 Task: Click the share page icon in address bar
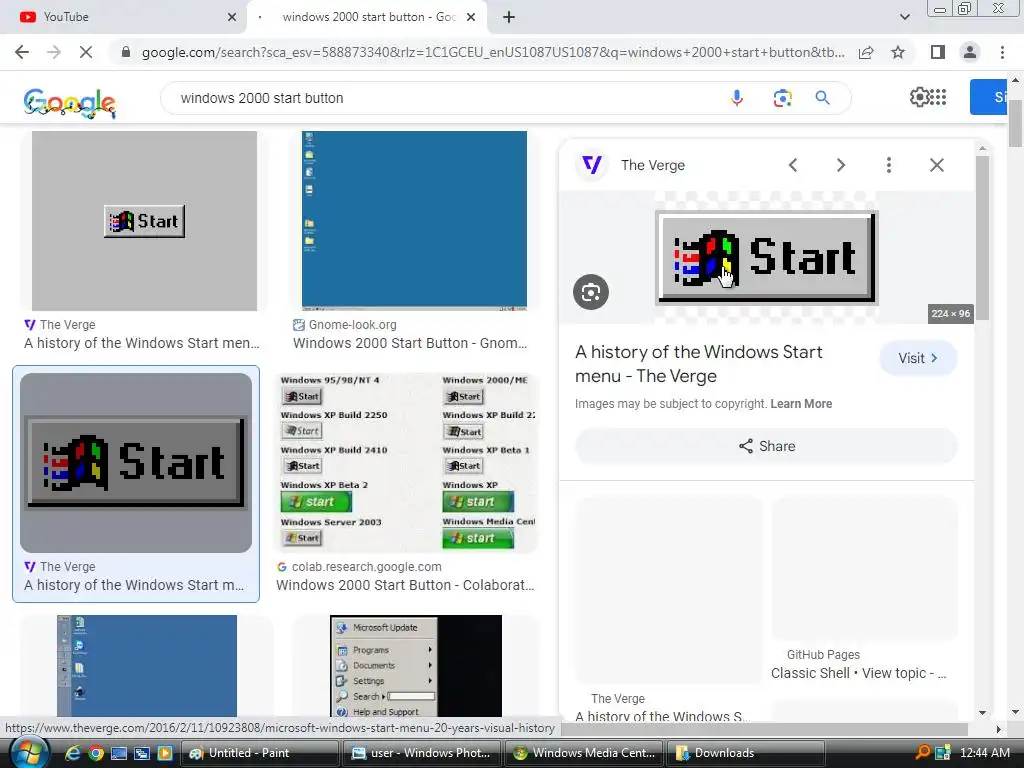pyautogui.click(x=866, y=52)
